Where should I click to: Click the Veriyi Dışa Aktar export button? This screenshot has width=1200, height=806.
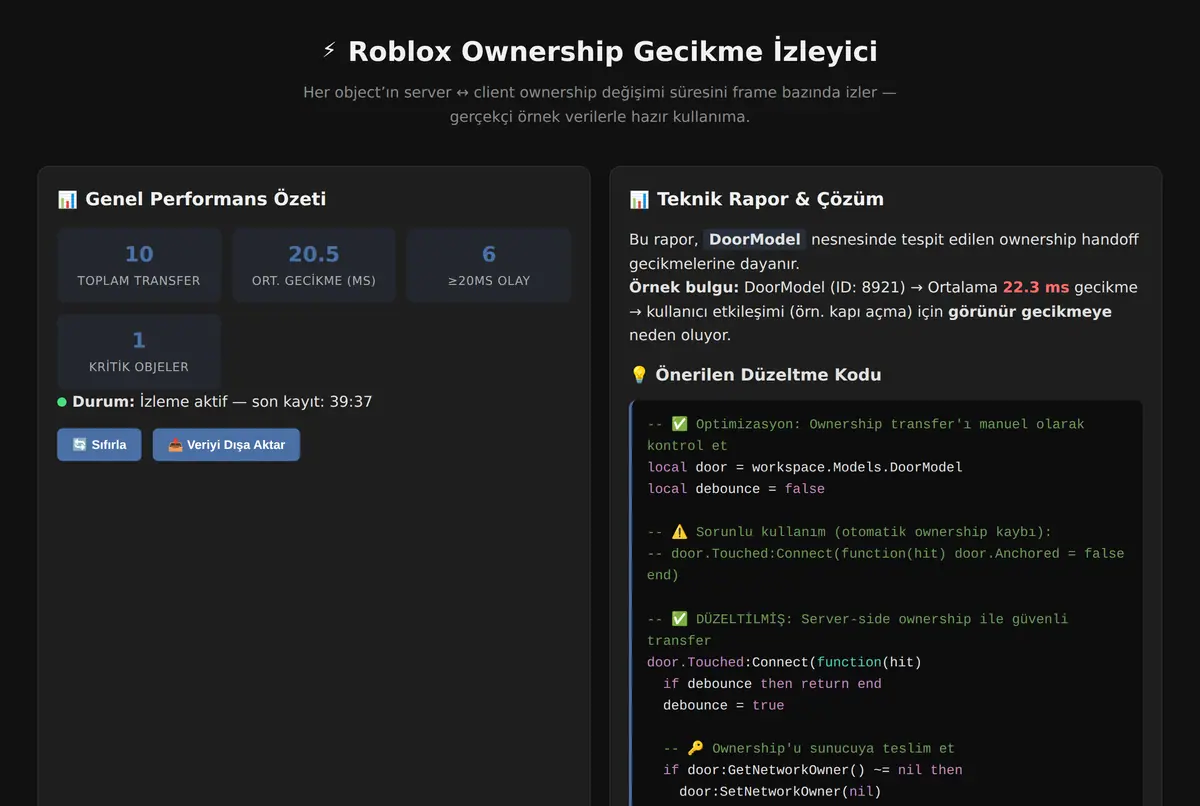226,445
